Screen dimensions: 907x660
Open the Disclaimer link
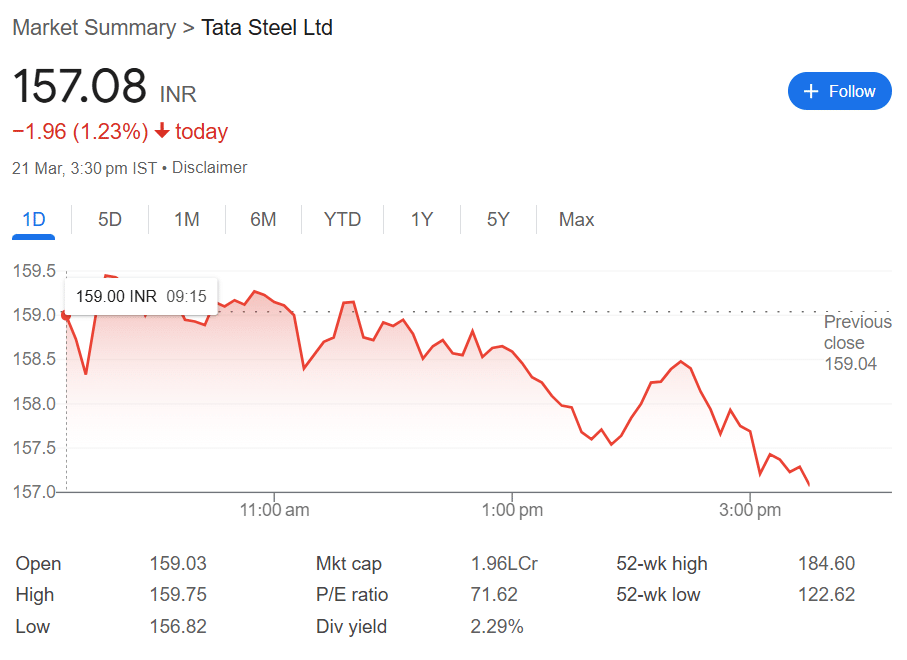pyautogui.click(x=209, y=168)
